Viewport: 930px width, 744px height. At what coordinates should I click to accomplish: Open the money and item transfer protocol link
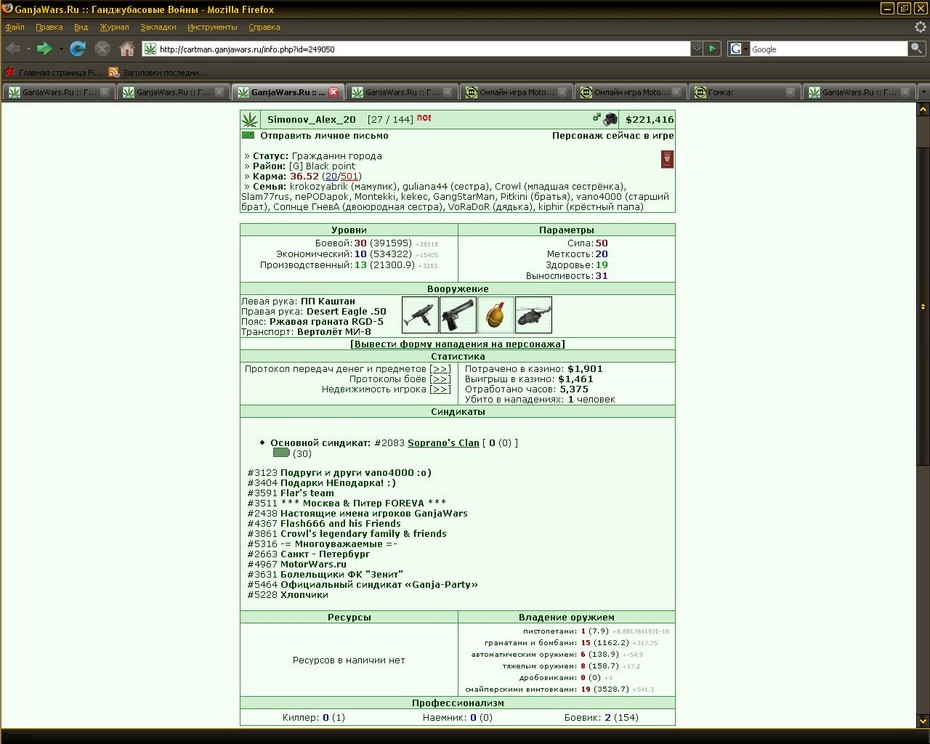(x=440, y=369)
